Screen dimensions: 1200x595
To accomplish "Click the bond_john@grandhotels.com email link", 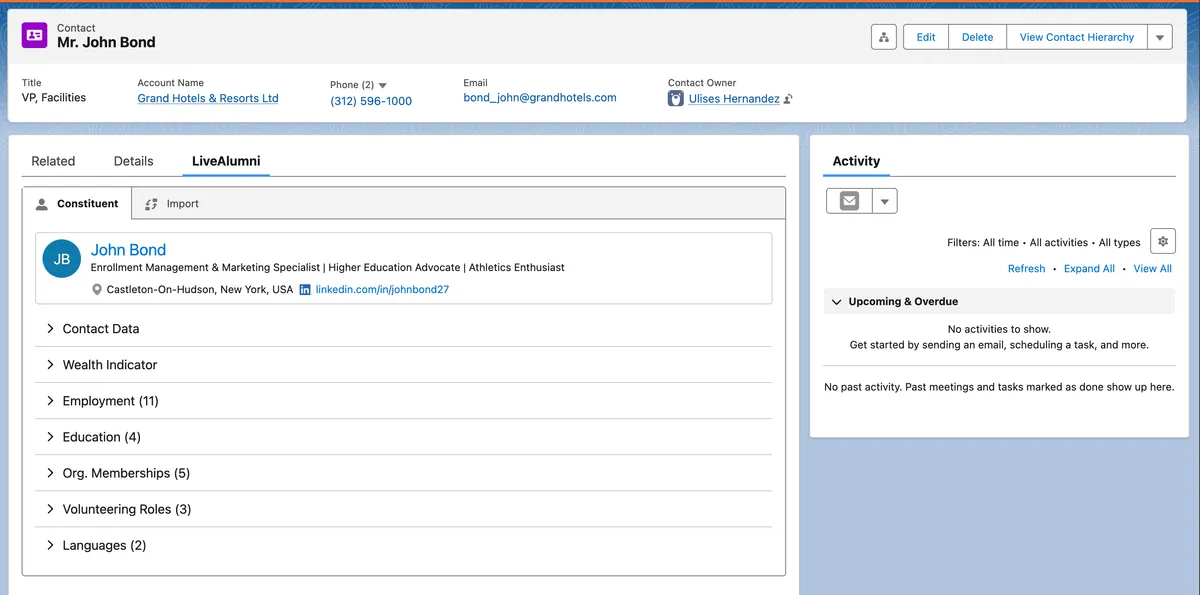I will [x=540, y=98].
